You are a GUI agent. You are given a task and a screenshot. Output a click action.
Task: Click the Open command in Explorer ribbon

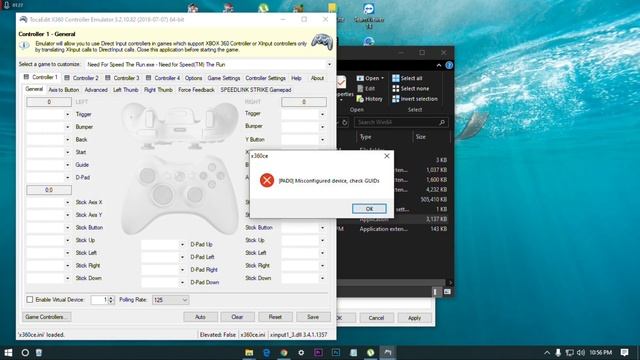tap(370, 78)
